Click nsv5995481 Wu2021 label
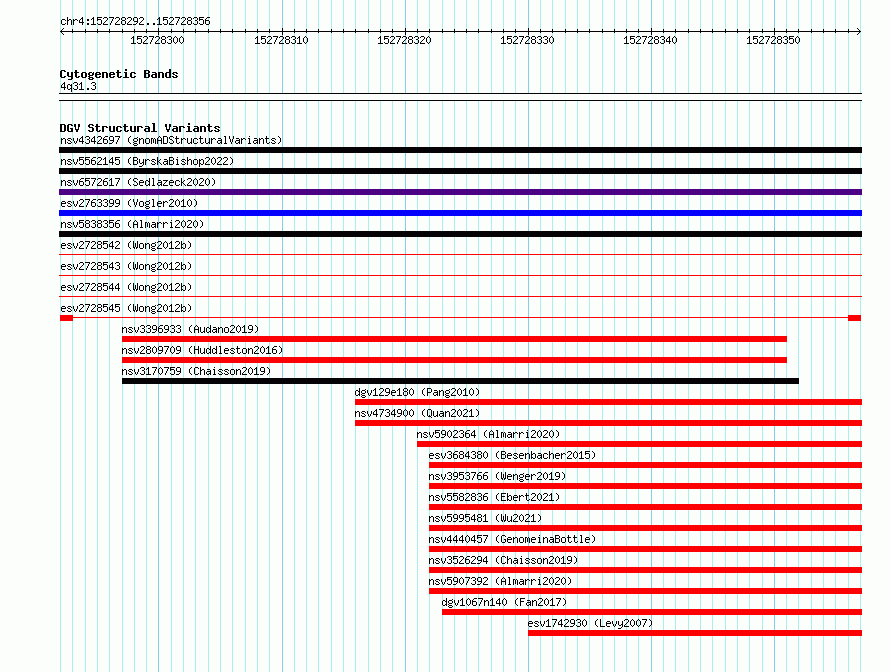 (x=485, y=518)
